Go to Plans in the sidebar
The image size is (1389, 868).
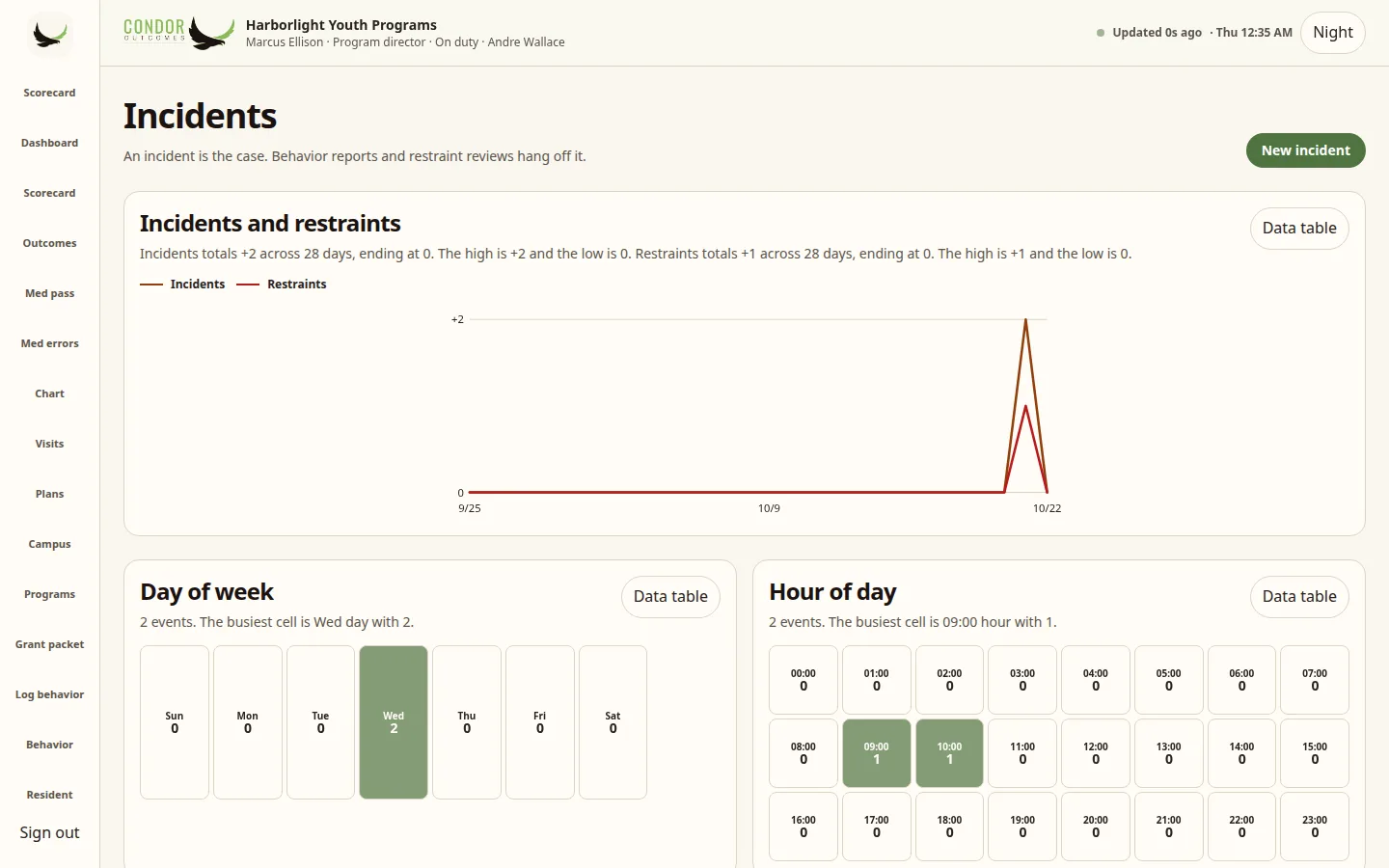[50, 494]
